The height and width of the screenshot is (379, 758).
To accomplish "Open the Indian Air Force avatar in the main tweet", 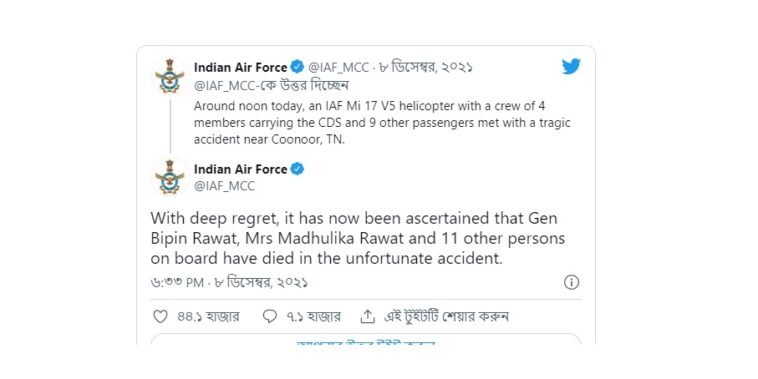I will [170, 177].
